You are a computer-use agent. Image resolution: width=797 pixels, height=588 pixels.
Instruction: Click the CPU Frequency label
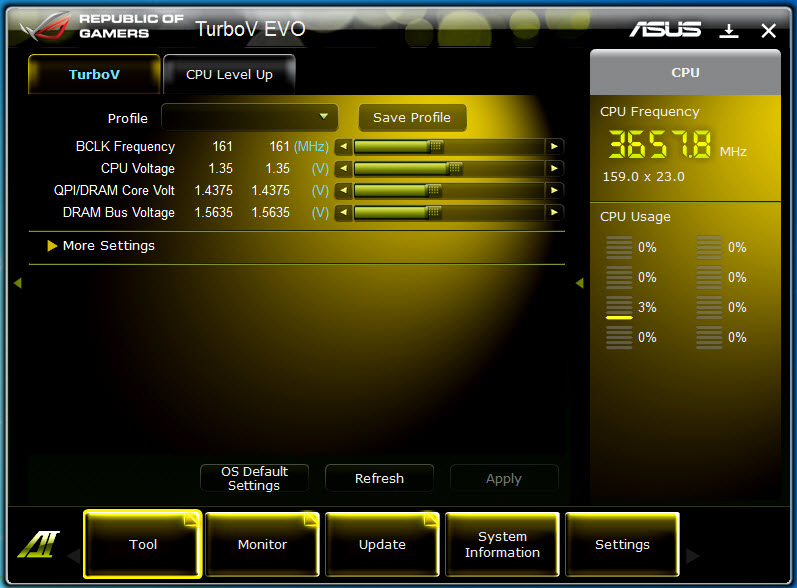coord(650,112)
